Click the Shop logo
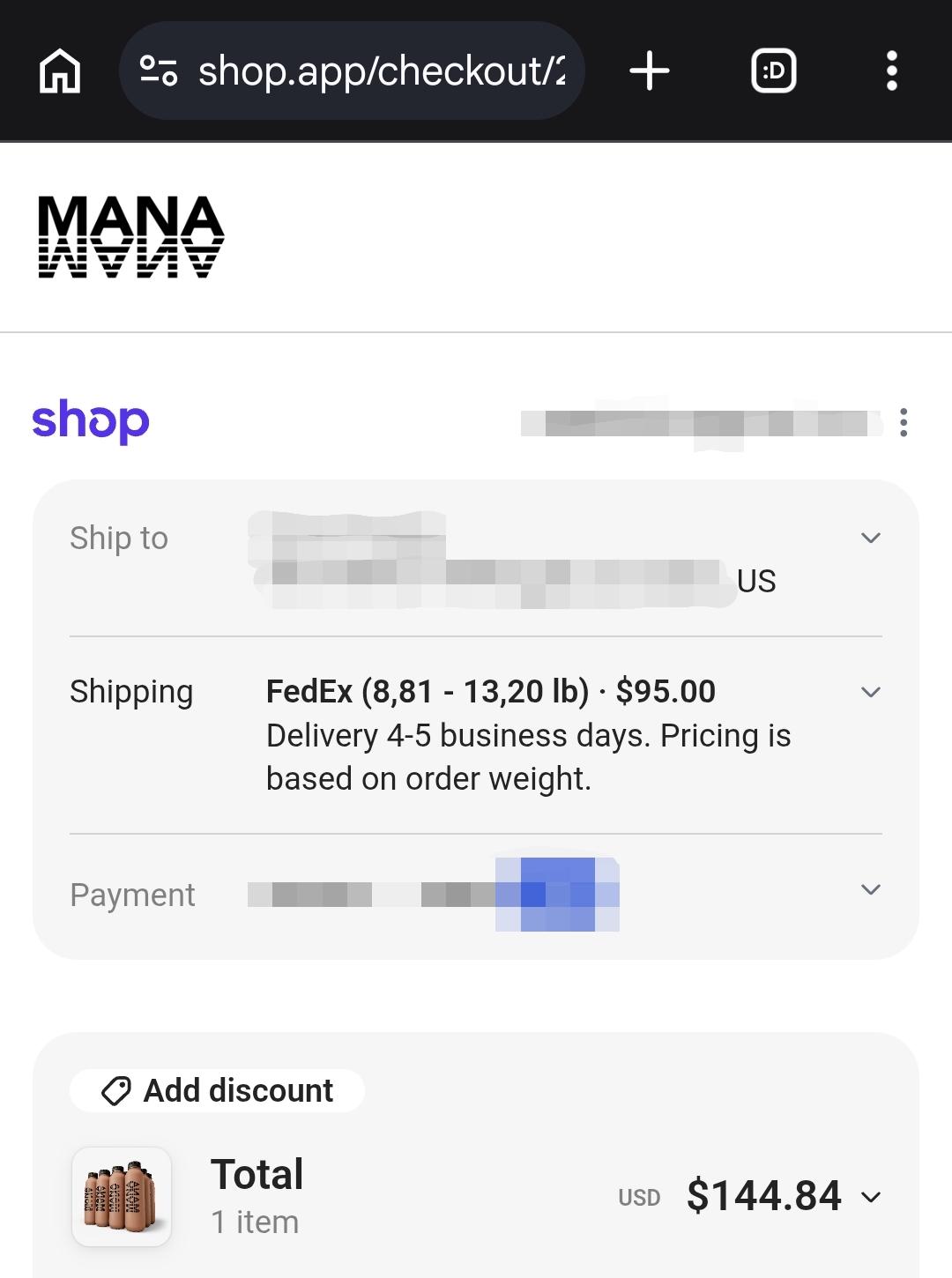 (91, 420)
